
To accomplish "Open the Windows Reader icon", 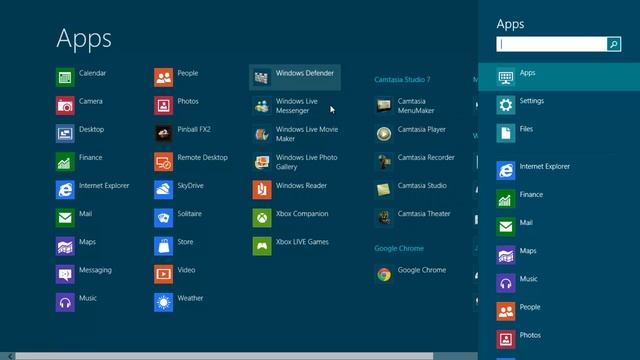I will click(x=262, y=190).
